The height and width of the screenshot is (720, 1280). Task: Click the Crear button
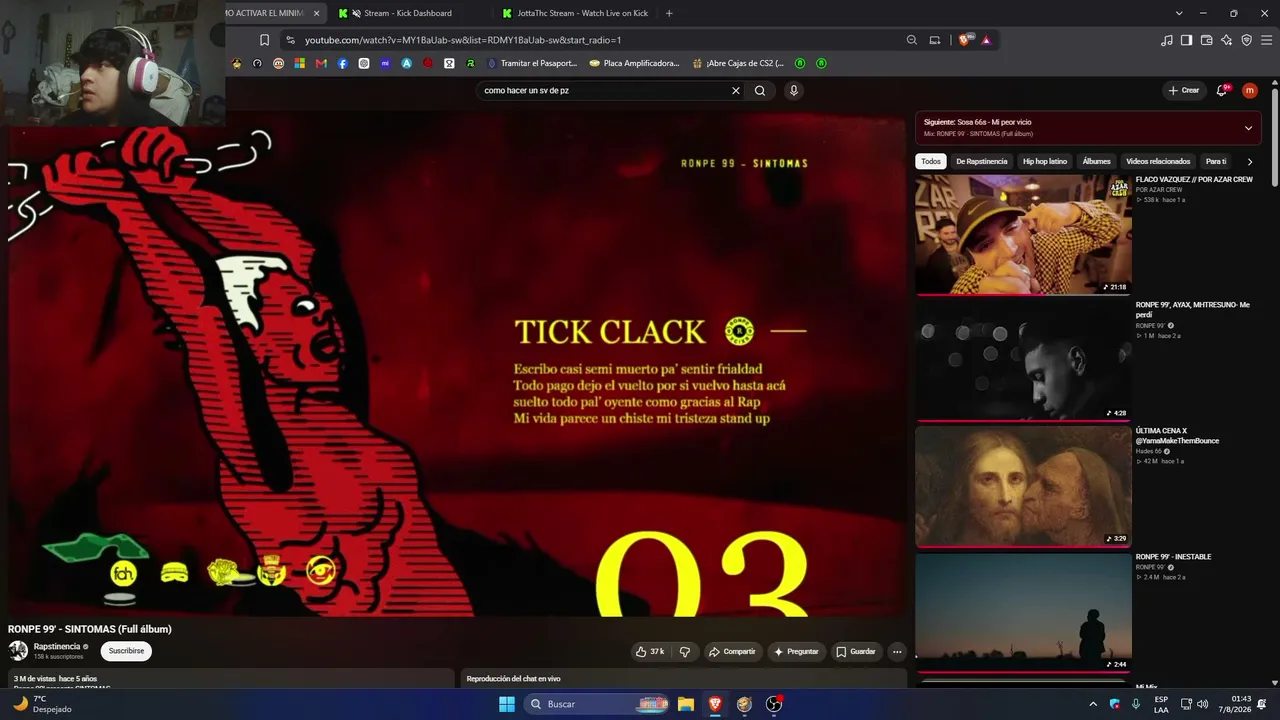pyautogui.click(x=1183, y=90)
